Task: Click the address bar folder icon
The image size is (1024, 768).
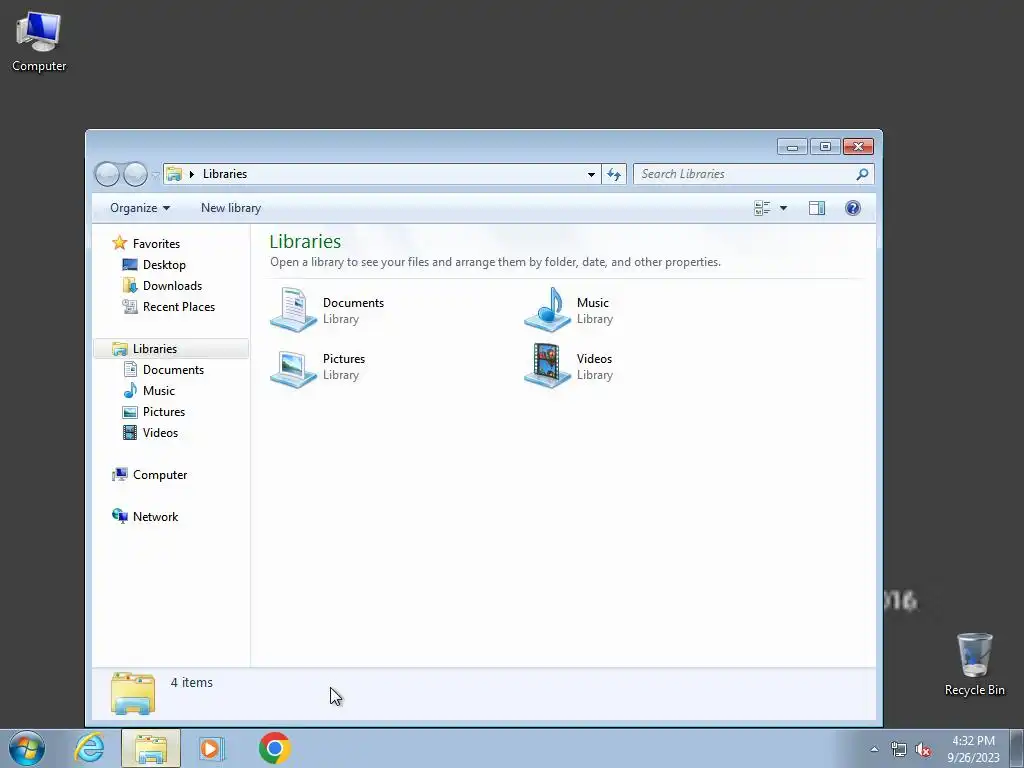Action: pos(174,174)
